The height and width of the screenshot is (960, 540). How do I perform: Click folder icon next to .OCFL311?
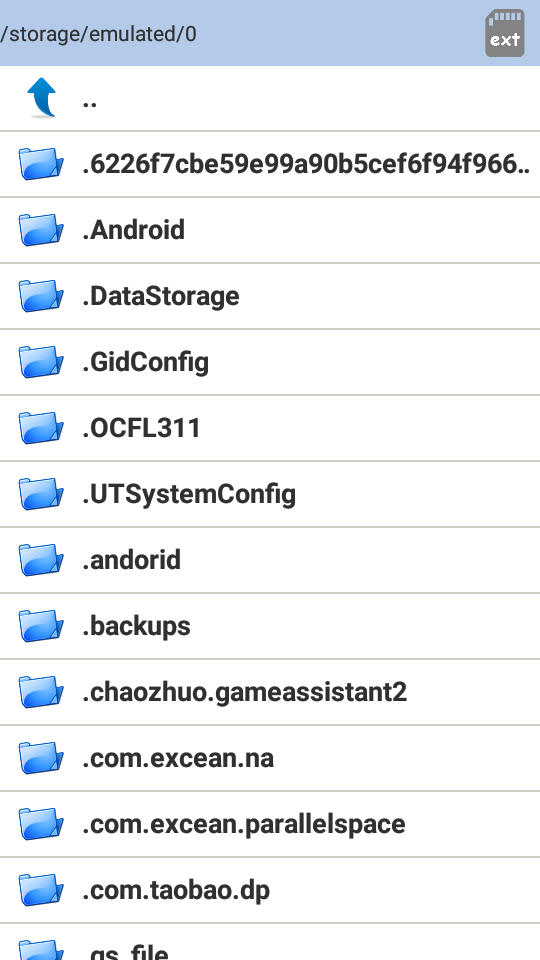click(41, 428)
